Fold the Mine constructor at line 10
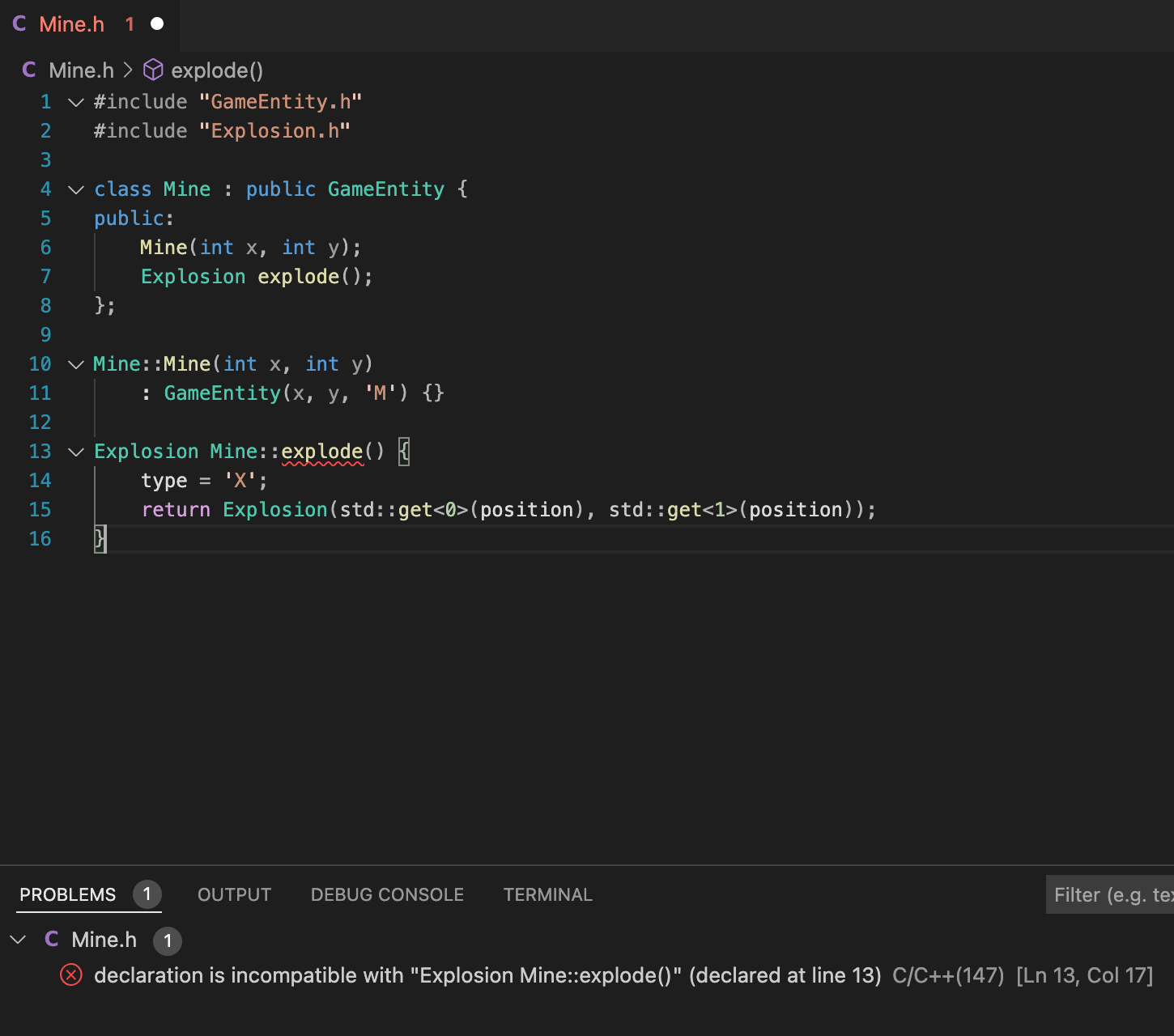Viewport: 1174px width, 1036px height. (x=75, y=364)
